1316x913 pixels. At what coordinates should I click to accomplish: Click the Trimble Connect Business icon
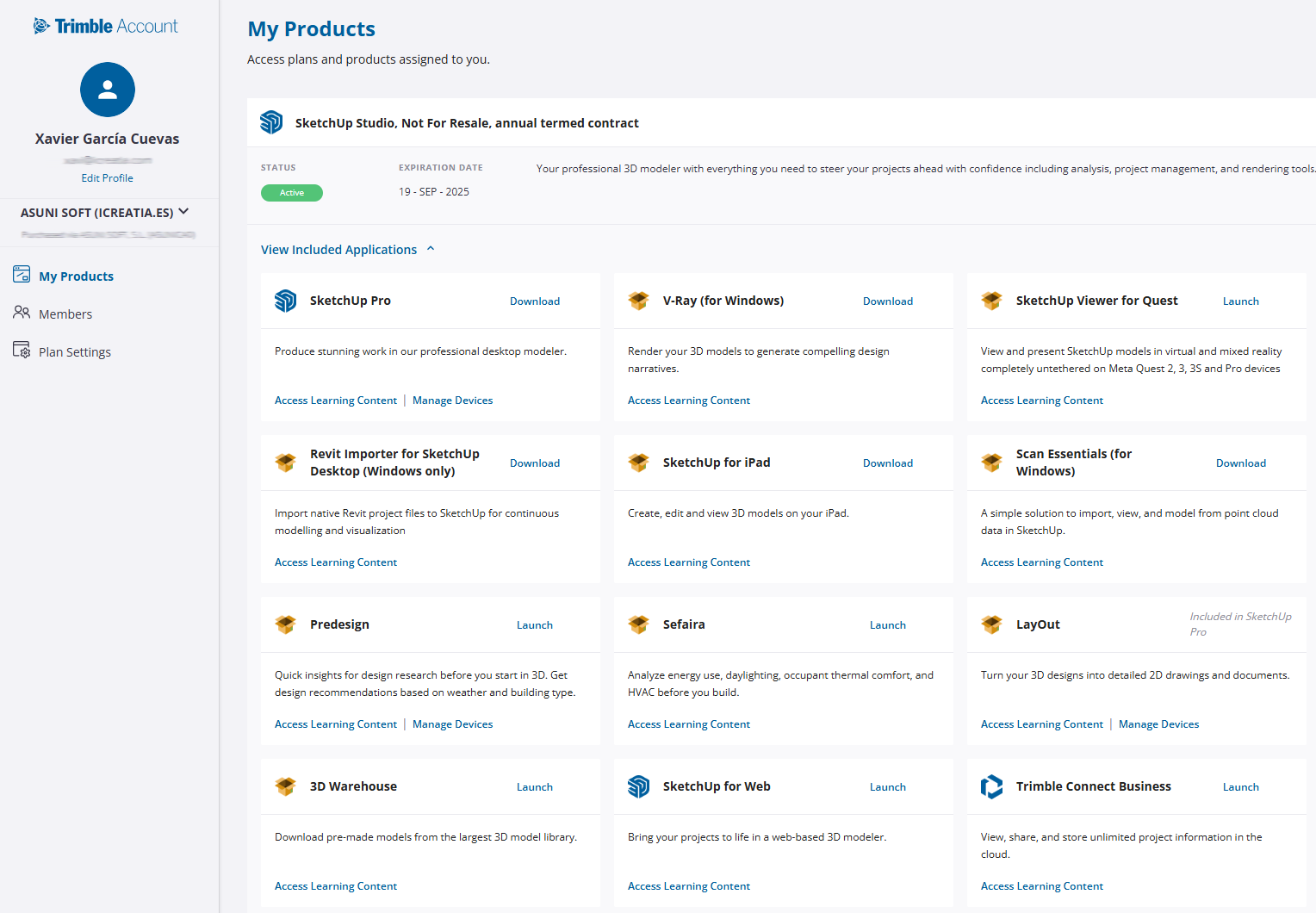[991, 786]
